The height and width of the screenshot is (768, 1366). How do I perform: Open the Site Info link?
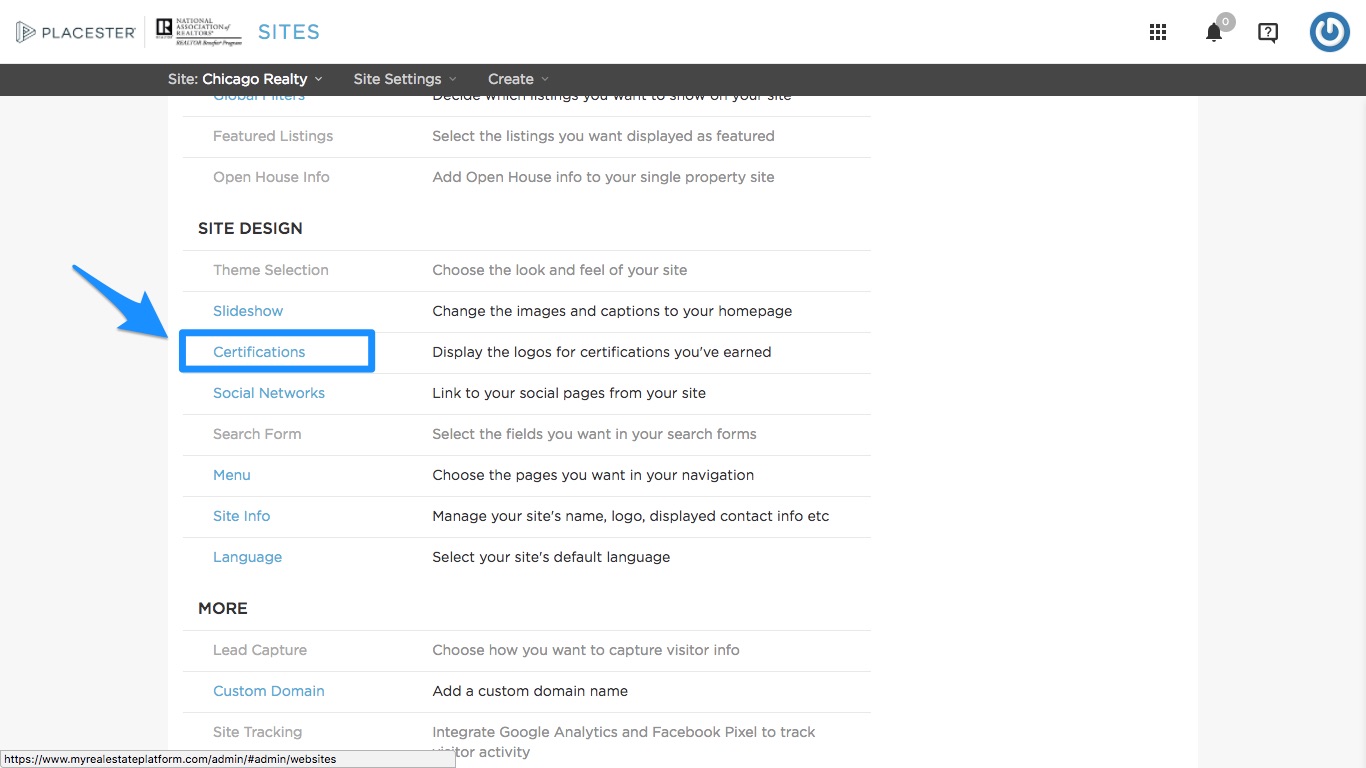pos(242,516)
